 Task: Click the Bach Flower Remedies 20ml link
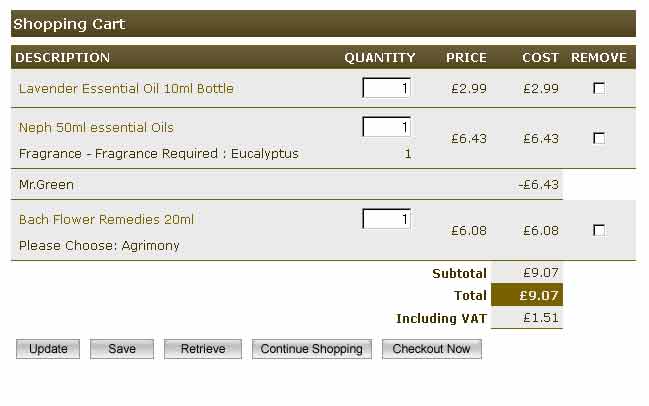(106, 219)
